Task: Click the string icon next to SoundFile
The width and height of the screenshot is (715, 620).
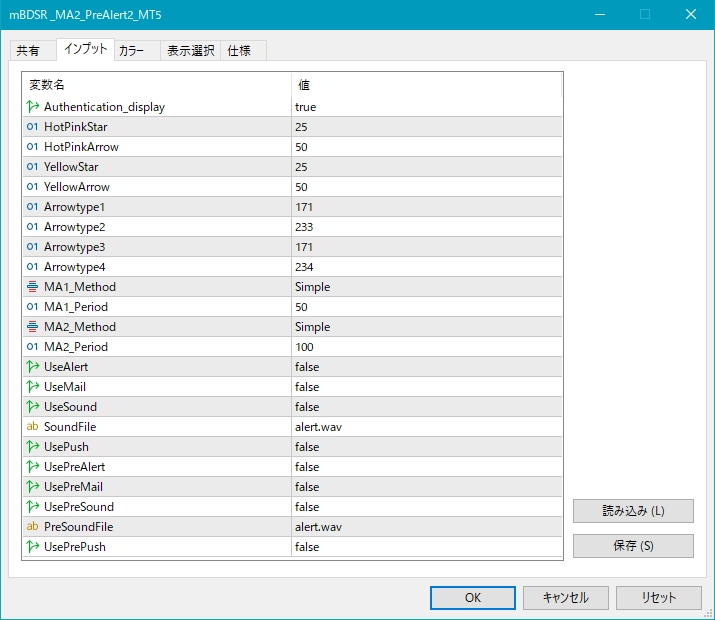Action: click(x=33, y=427)
